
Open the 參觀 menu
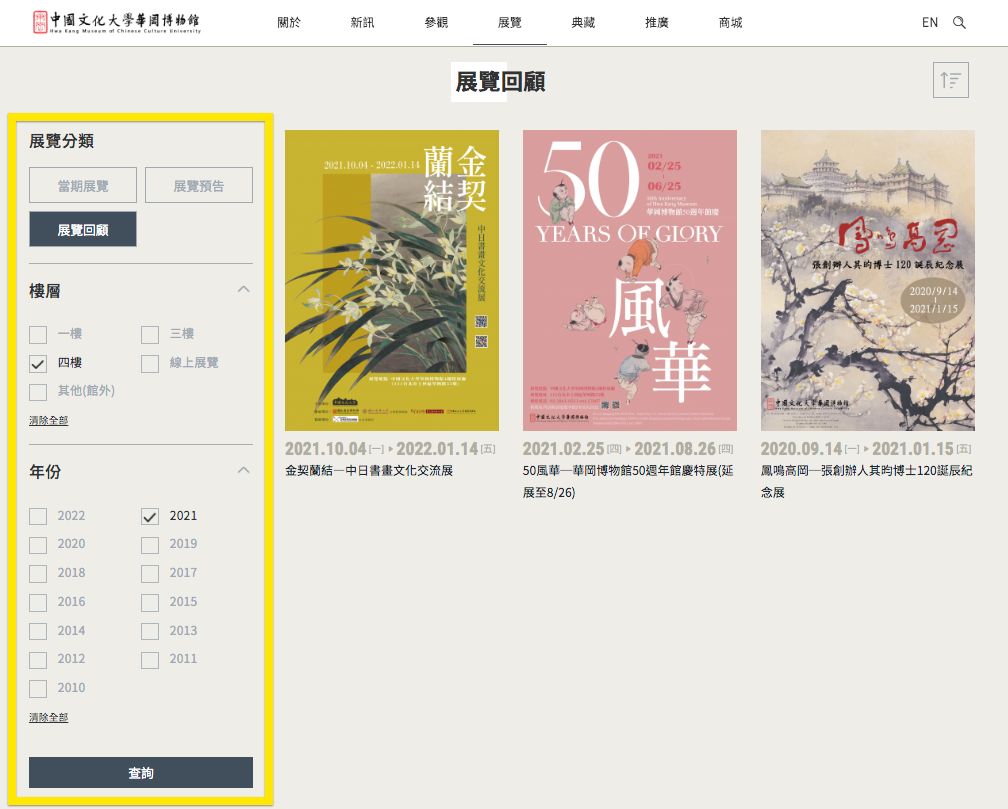(x=436, y=23)
